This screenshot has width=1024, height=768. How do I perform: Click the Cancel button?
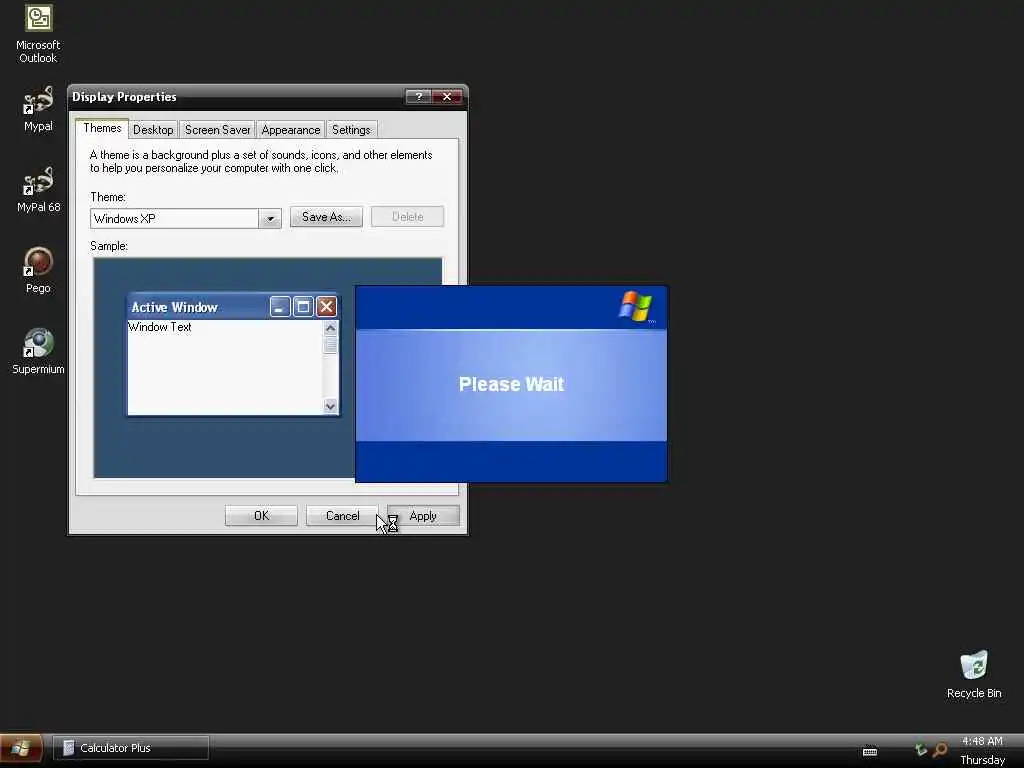pyautogui.click(x=342, y=516)
